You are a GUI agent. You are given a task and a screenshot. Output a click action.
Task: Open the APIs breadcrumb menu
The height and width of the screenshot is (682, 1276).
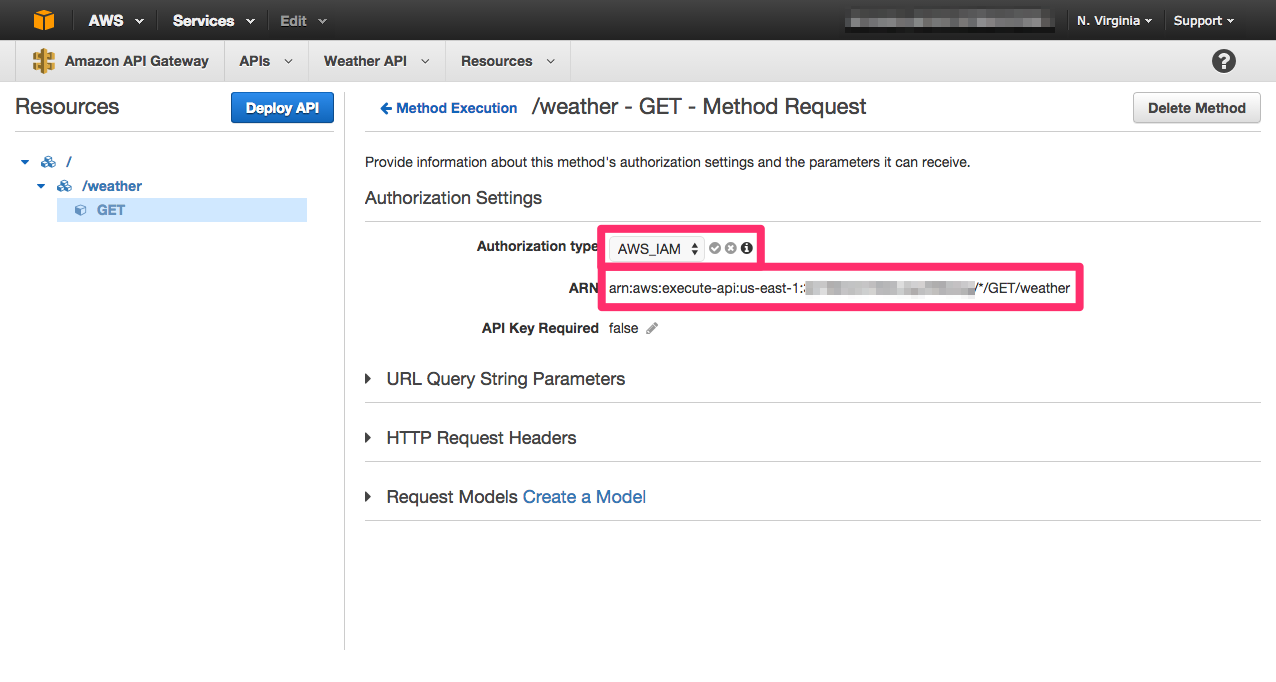(x=266, y=61)
